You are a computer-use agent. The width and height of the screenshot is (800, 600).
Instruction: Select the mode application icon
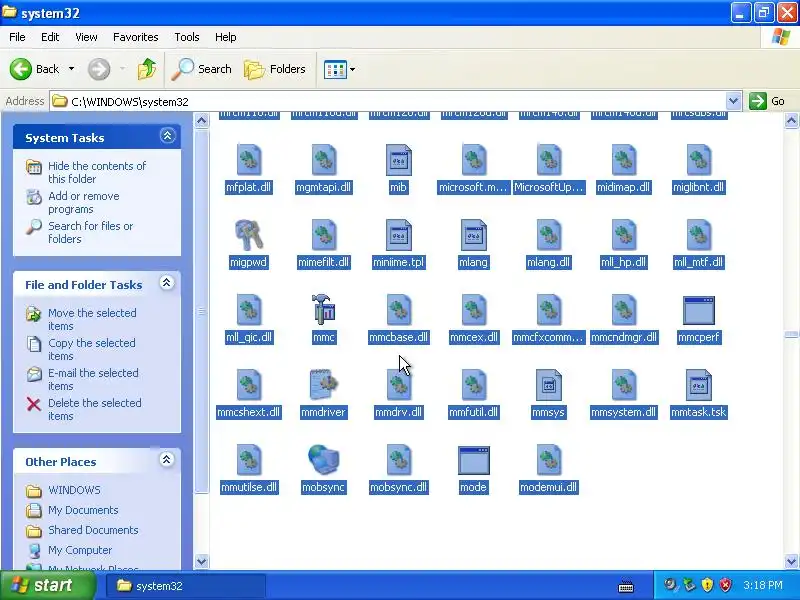pos(473,460)
